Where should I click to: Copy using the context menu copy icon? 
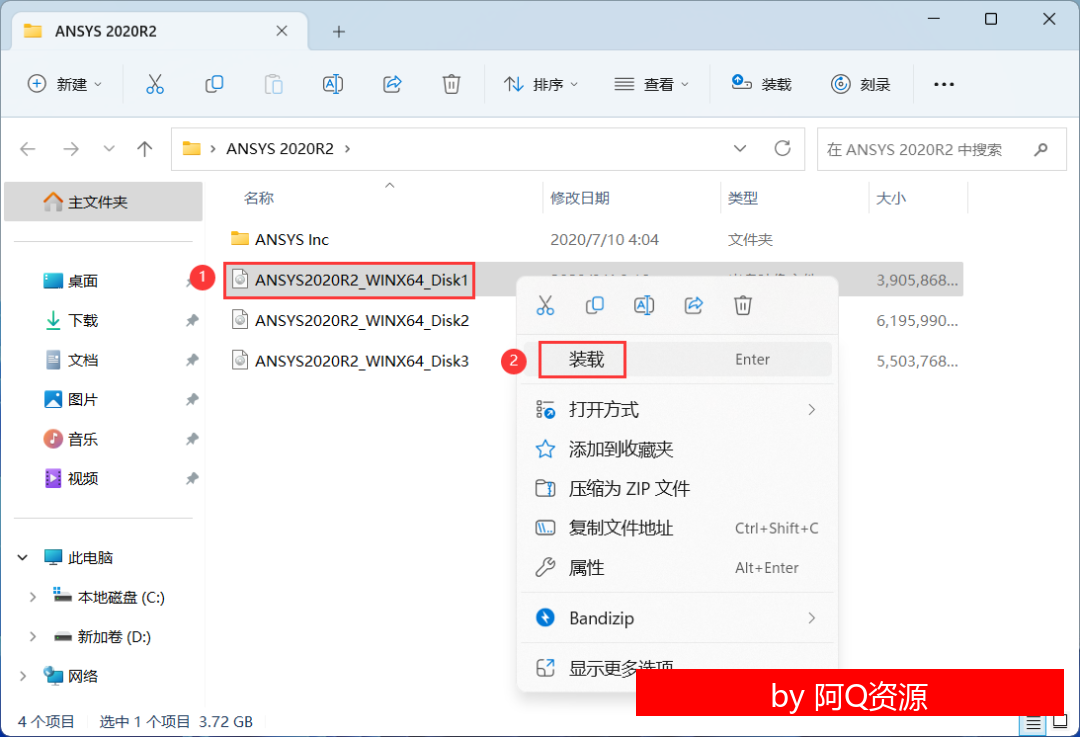(x=594, y=305)
